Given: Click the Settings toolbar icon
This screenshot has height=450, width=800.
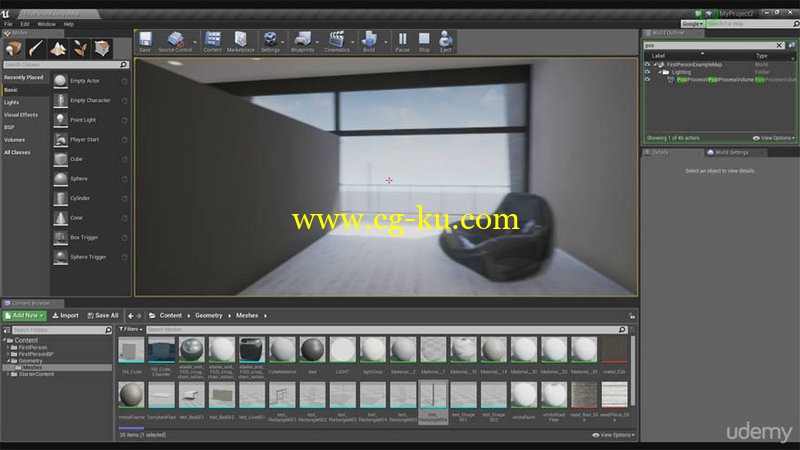Looking at the screenshot, I should tap(270, 42).
